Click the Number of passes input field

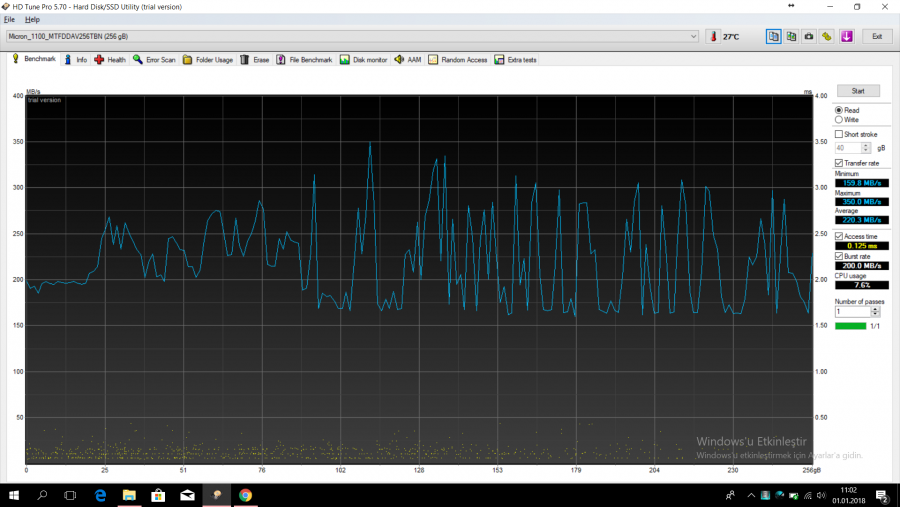853,312
